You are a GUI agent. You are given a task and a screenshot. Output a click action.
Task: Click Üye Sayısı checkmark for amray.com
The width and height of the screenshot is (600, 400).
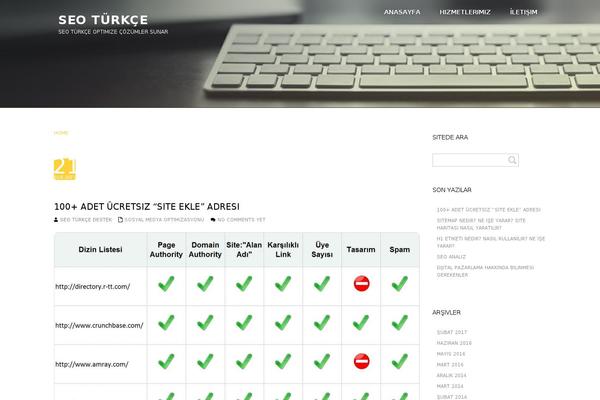322,361
